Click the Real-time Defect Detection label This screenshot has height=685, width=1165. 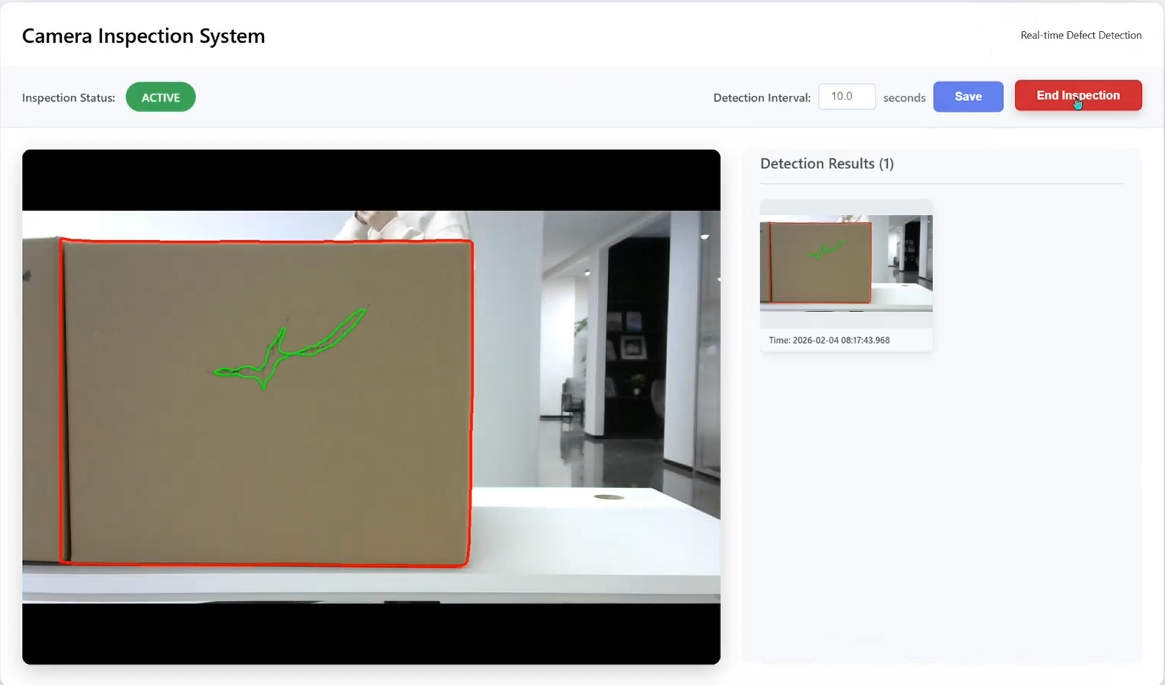(1081, 35)
